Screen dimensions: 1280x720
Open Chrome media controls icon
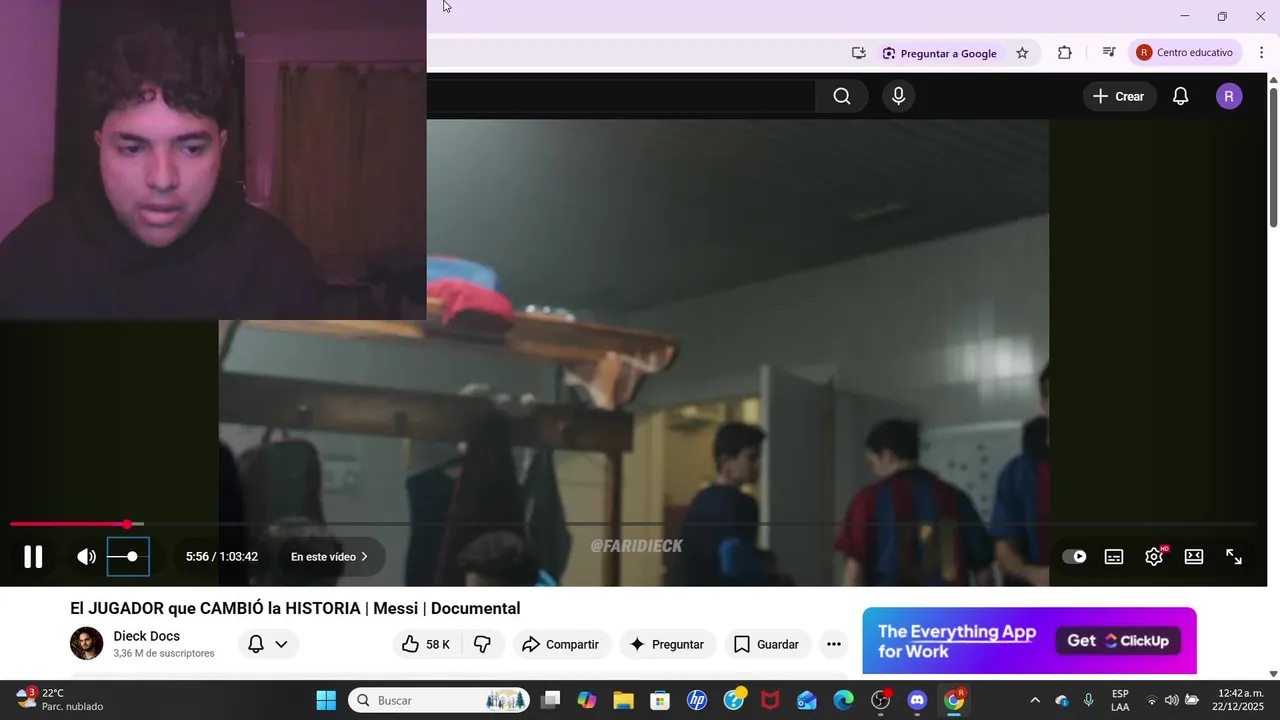click(1109, 53)
